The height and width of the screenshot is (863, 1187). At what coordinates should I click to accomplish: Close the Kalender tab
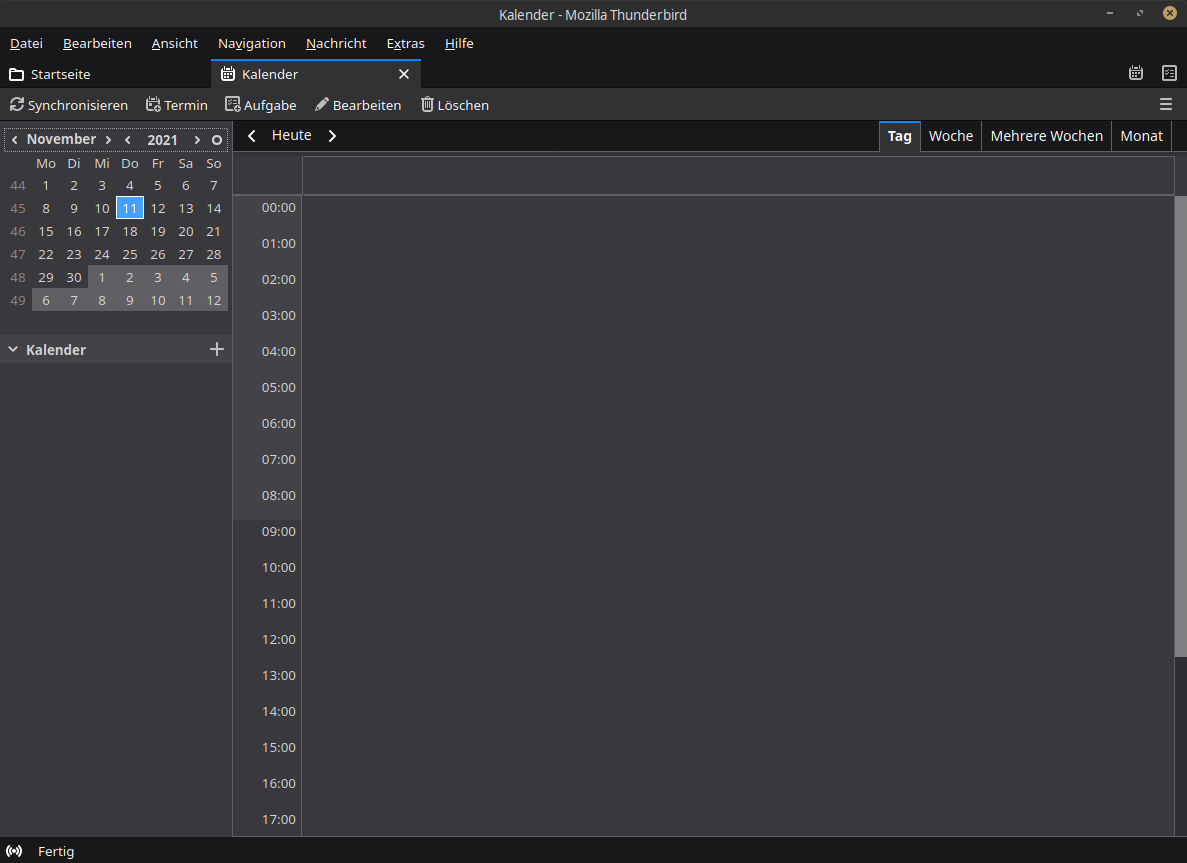[x=404, y=74]
